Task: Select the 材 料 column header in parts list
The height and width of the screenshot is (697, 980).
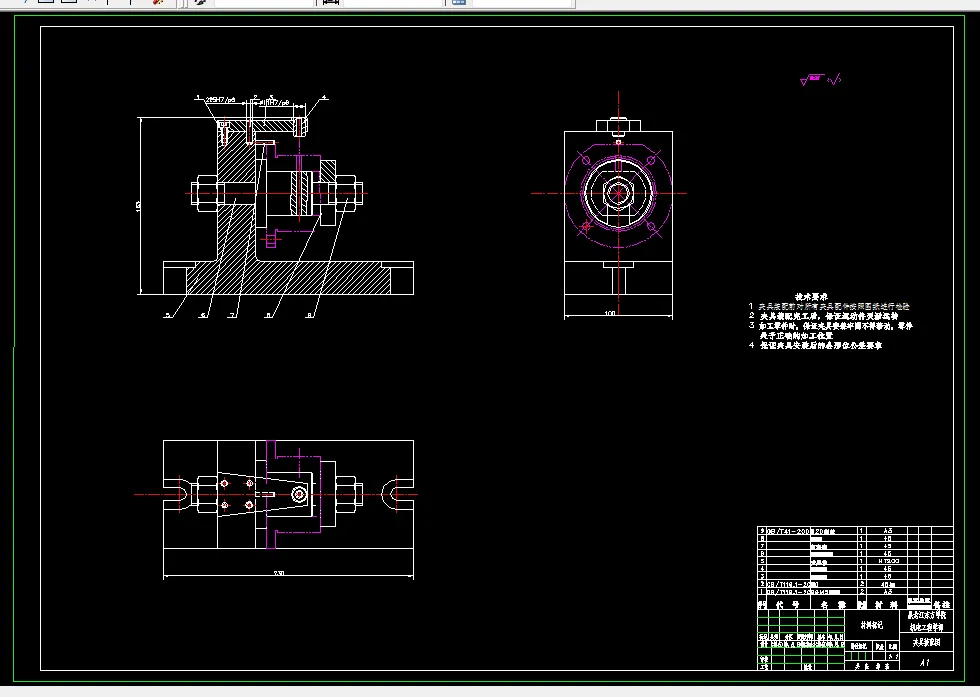Action: tap(886, 604)
